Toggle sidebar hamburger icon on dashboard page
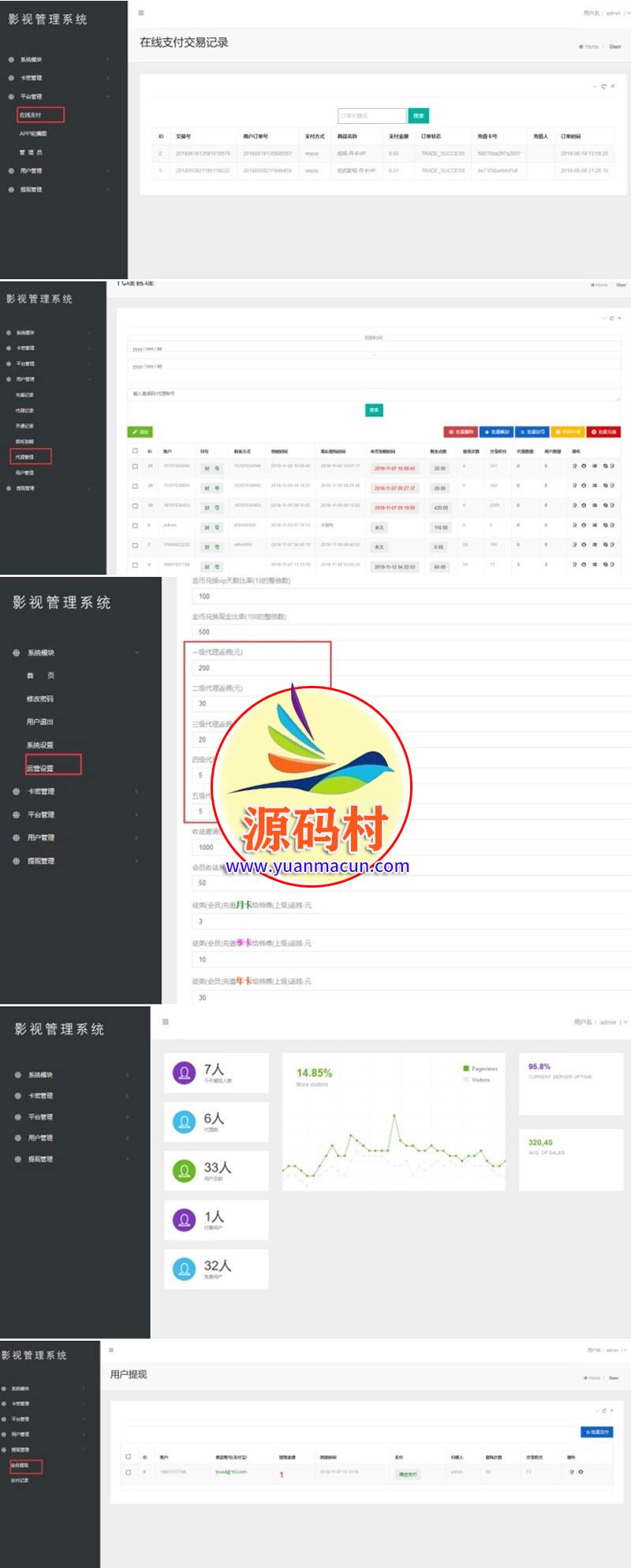Screen dimensions: 631x1568 165,1022
